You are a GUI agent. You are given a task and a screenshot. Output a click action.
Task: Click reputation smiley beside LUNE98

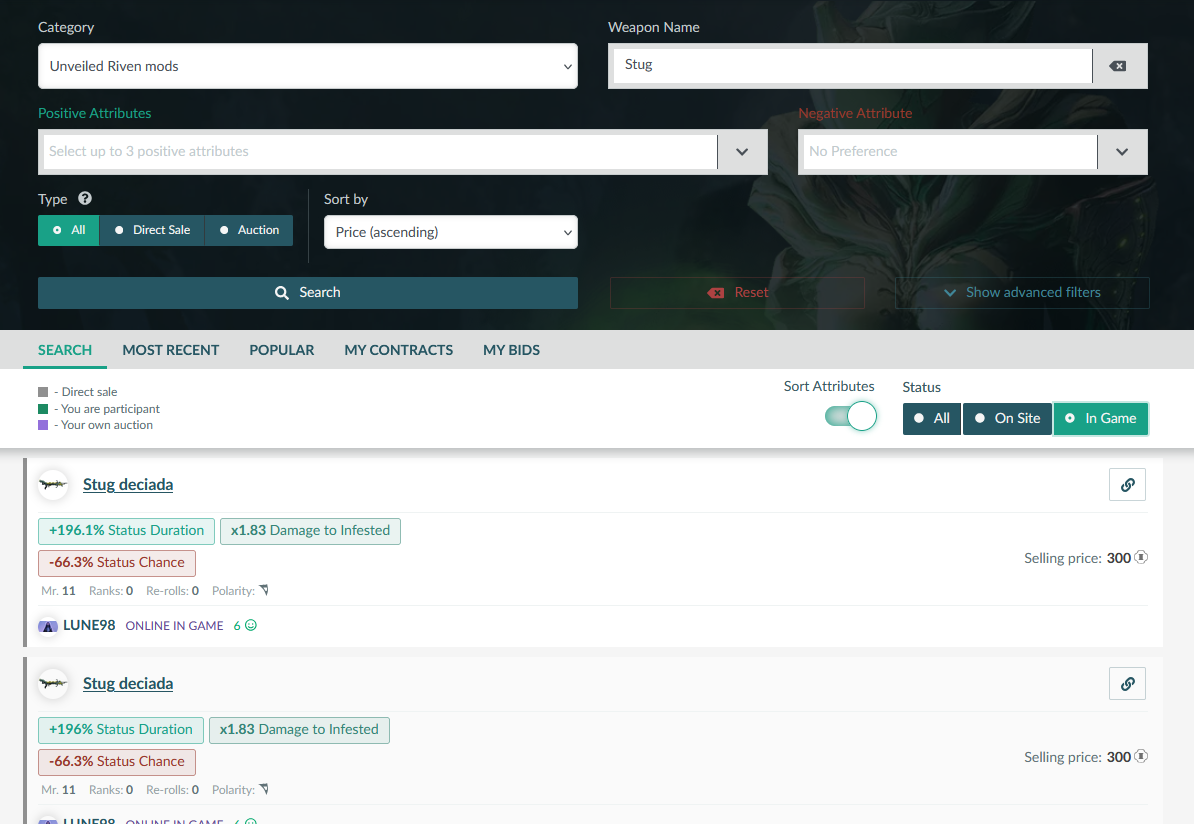pos(251,625)
